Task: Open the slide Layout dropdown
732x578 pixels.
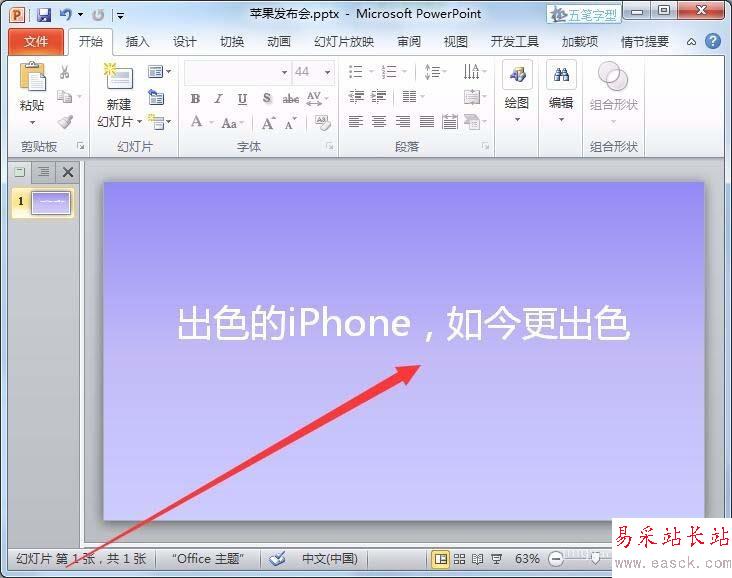Action: (x=160, y=71)
